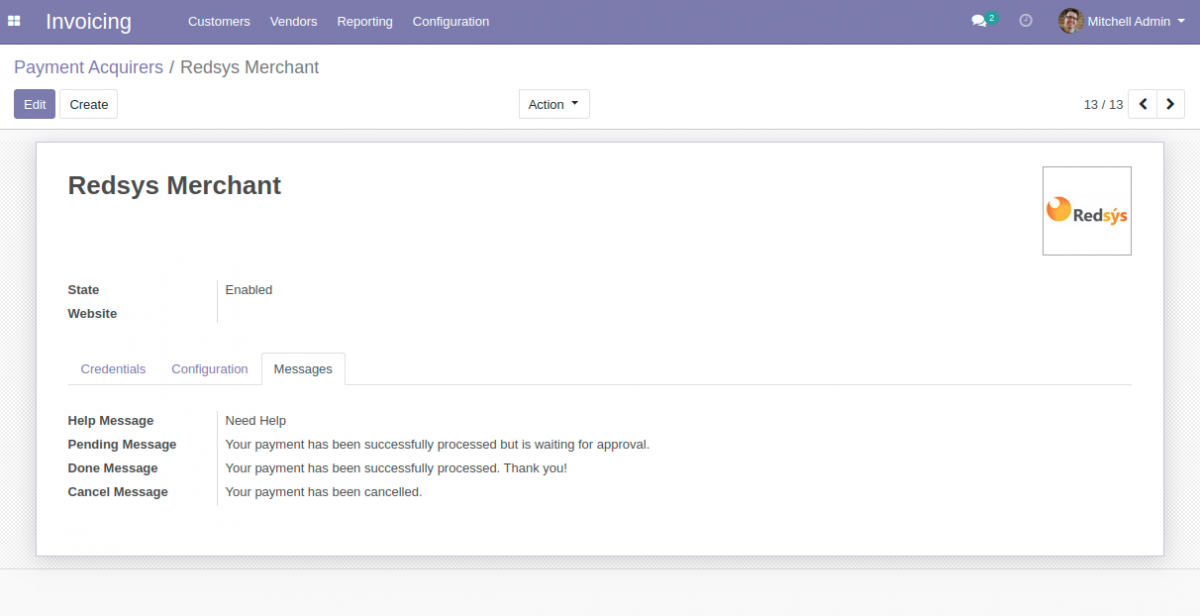Switch to the Credentials tab
The image size is (1200, 616).
[112, 368]
